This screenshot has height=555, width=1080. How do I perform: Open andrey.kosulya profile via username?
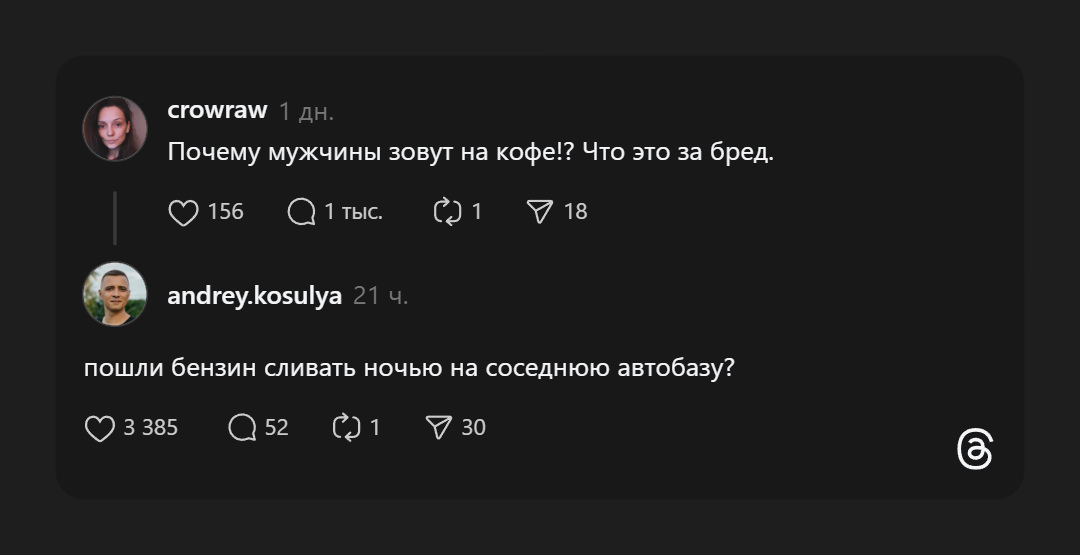click(254, 296)
